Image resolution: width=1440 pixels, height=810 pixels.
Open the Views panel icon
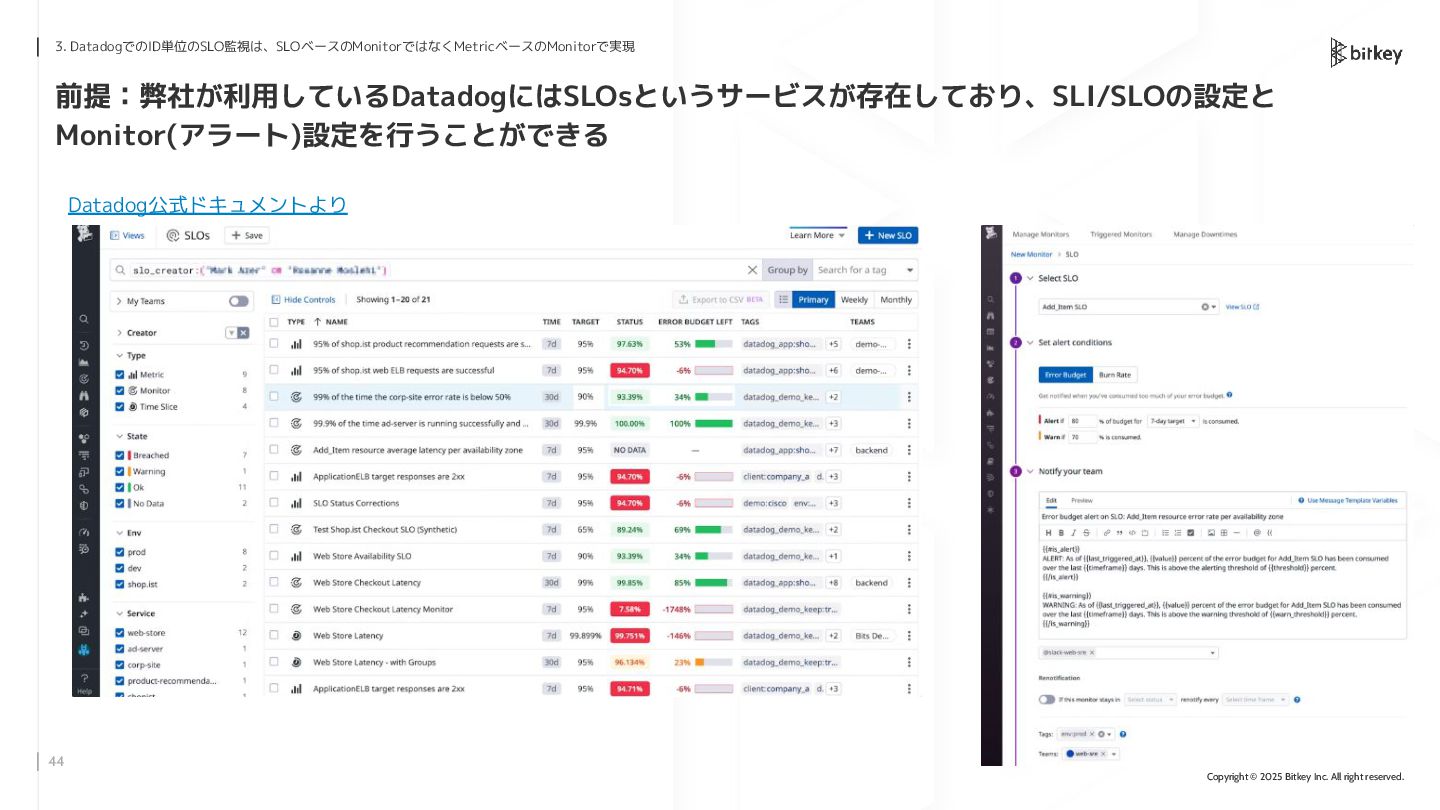pyautogui.click(x=115, y=235)
